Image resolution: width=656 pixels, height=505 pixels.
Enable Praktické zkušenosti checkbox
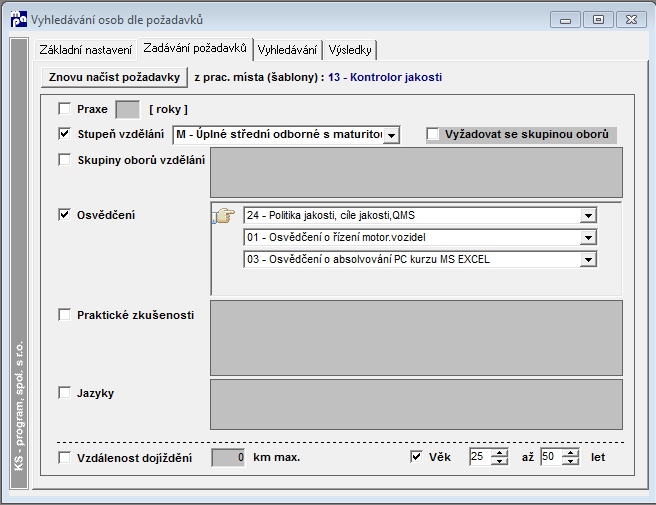click(65, 315)
